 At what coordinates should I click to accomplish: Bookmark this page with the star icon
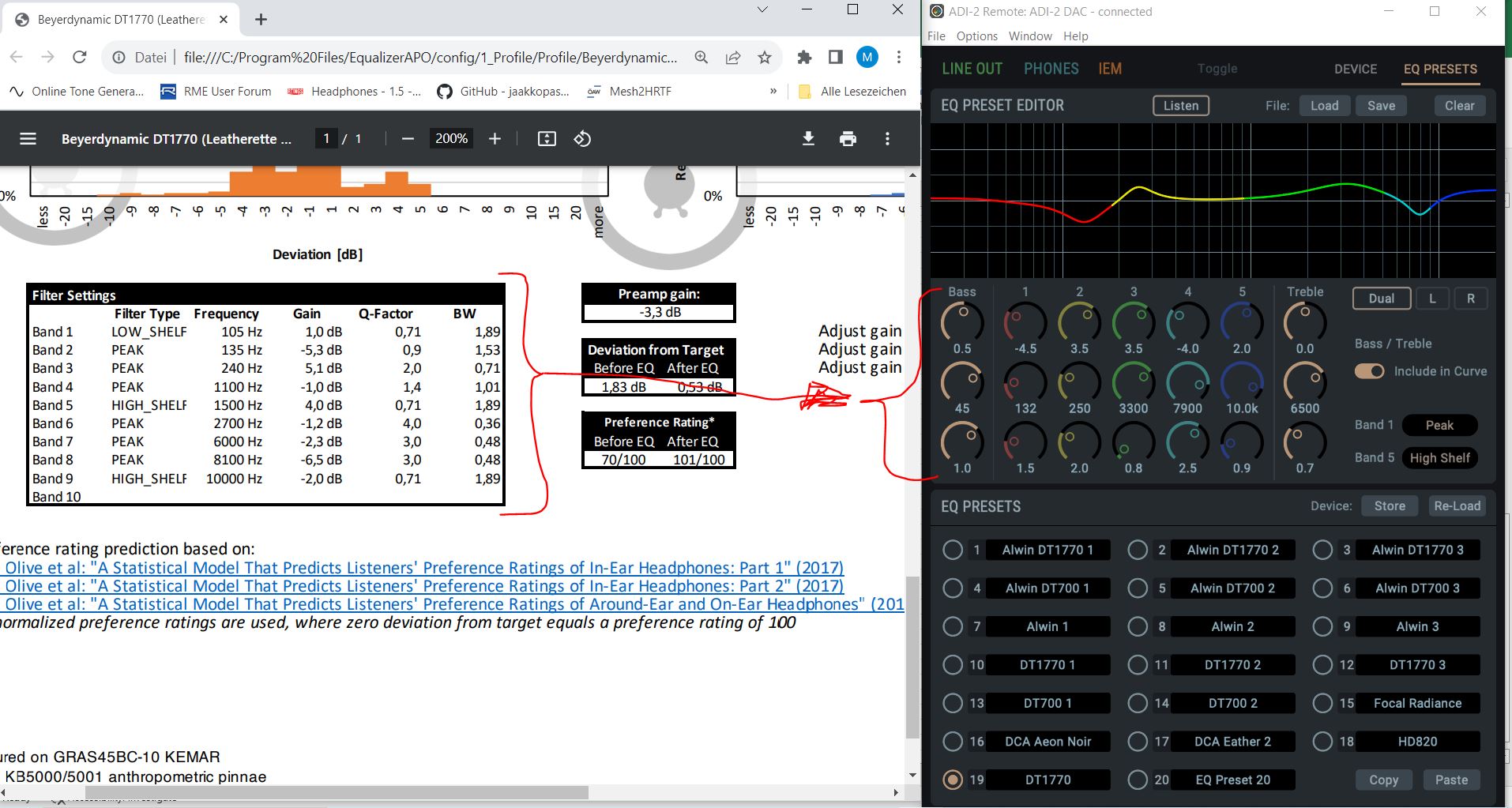pyautogui.click(x=764, y=57)
